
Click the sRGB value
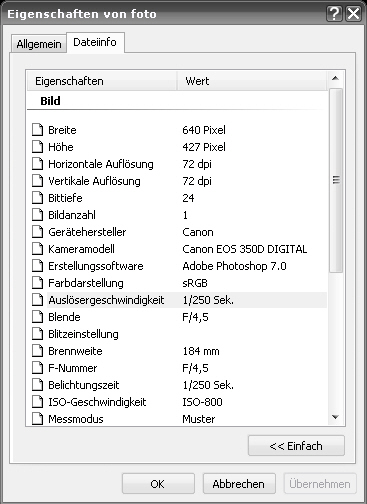pos(195,283)
